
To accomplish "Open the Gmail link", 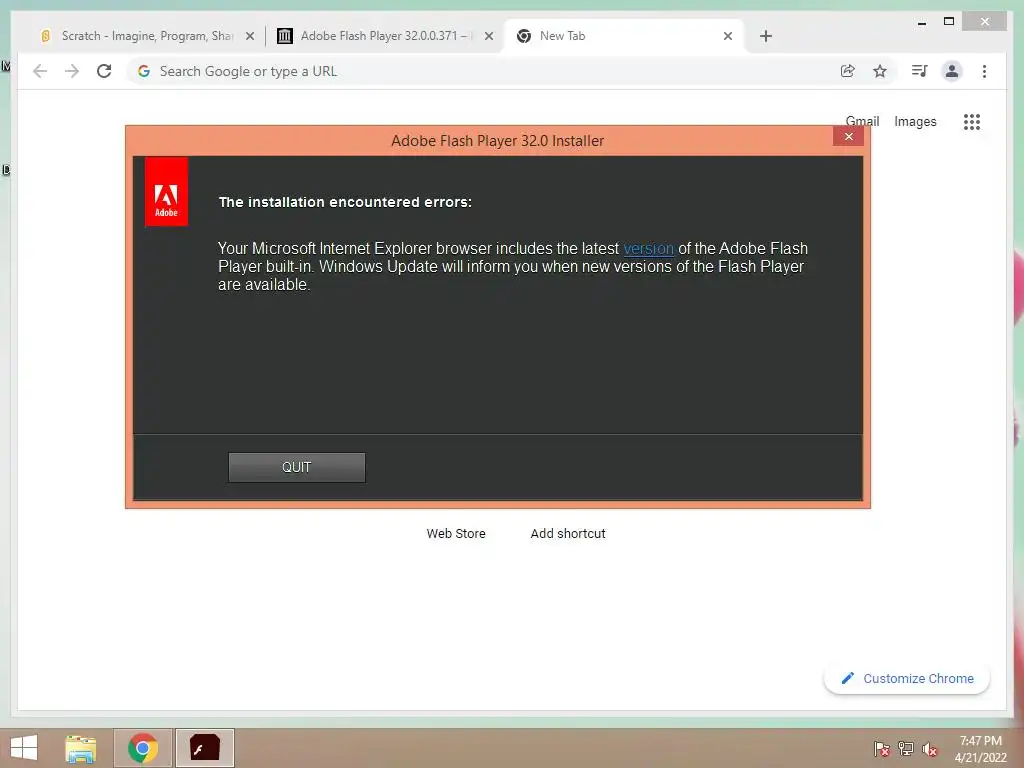I will point(863,121).
